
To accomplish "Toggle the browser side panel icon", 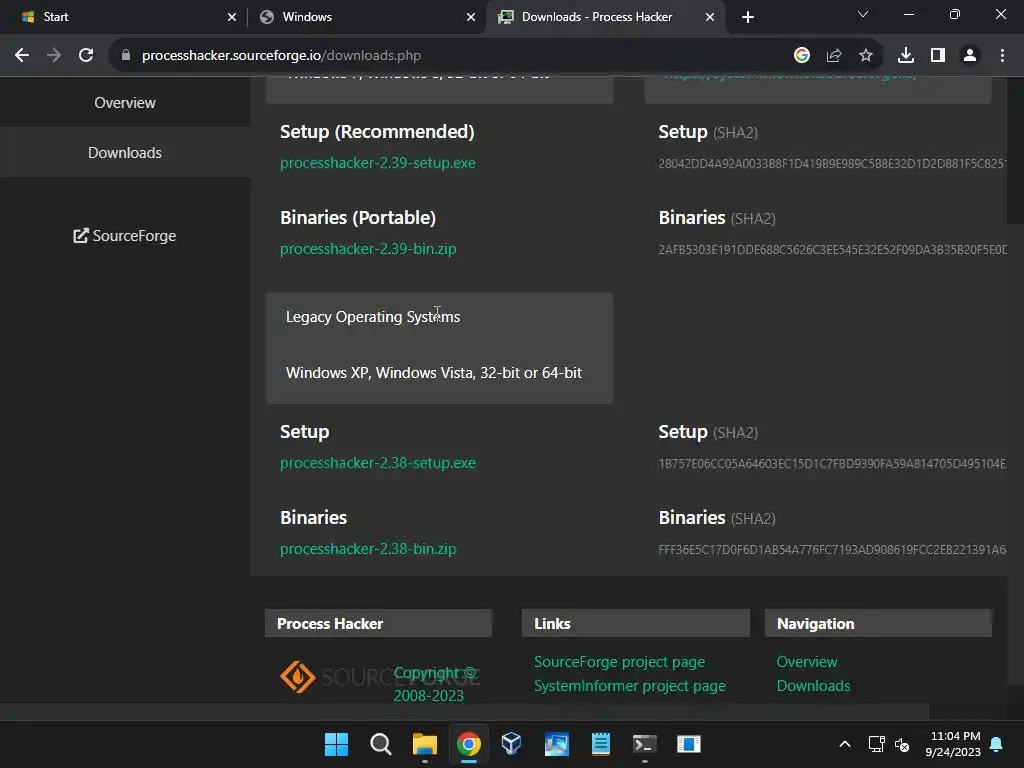I will (x=938, y=56).
